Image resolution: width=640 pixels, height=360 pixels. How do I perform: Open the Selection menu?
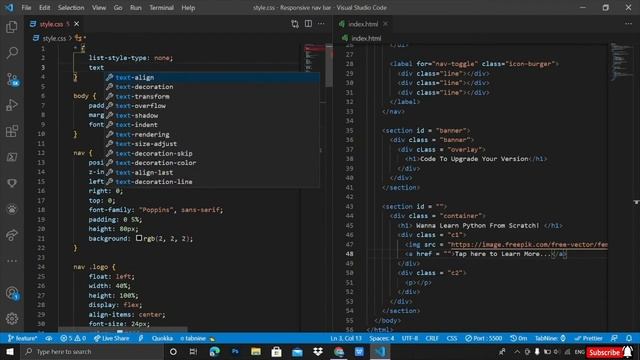coord(71,8)
